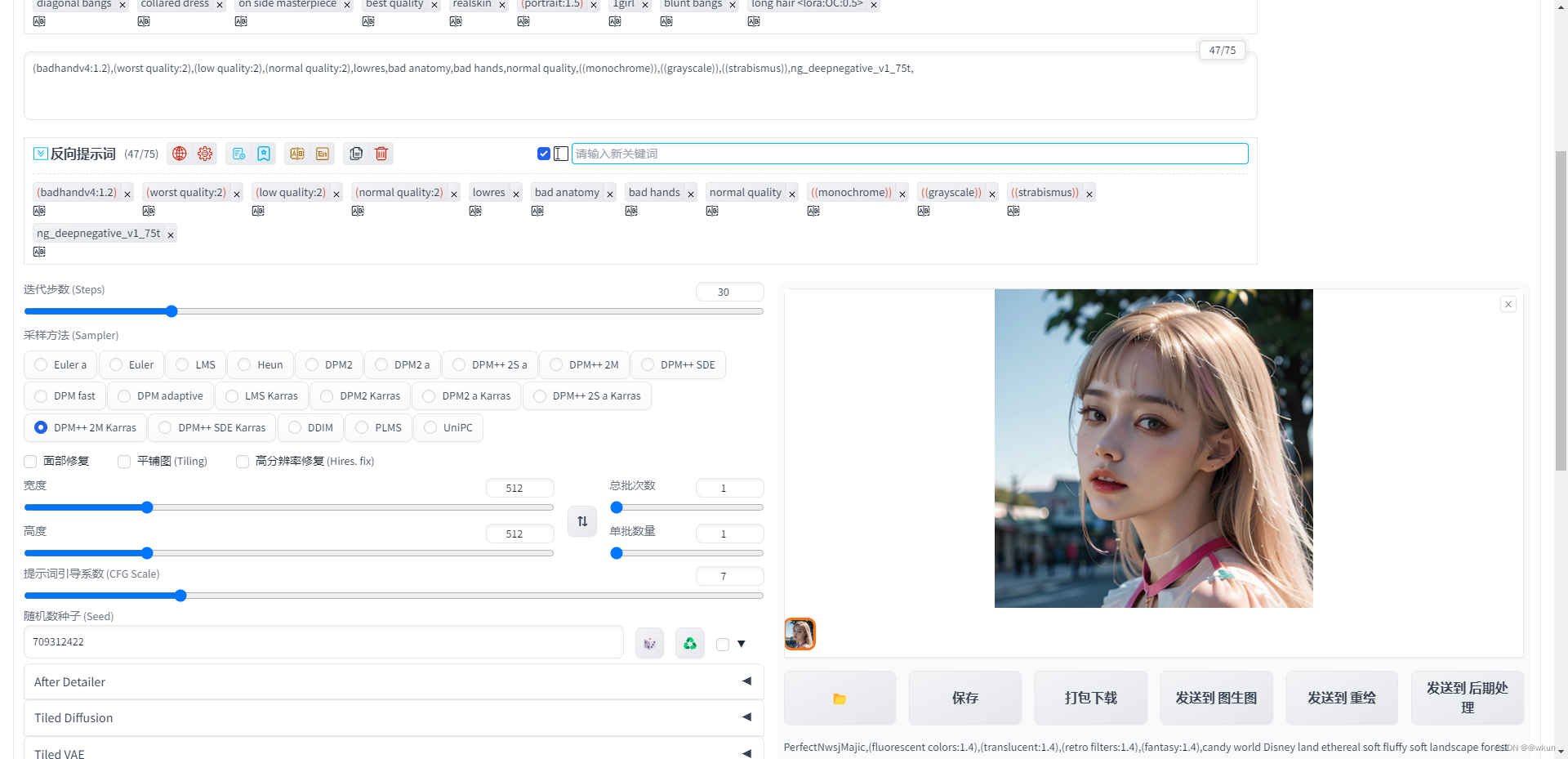Remove the (worst quality:2) tag

click(x=237, y=194)
